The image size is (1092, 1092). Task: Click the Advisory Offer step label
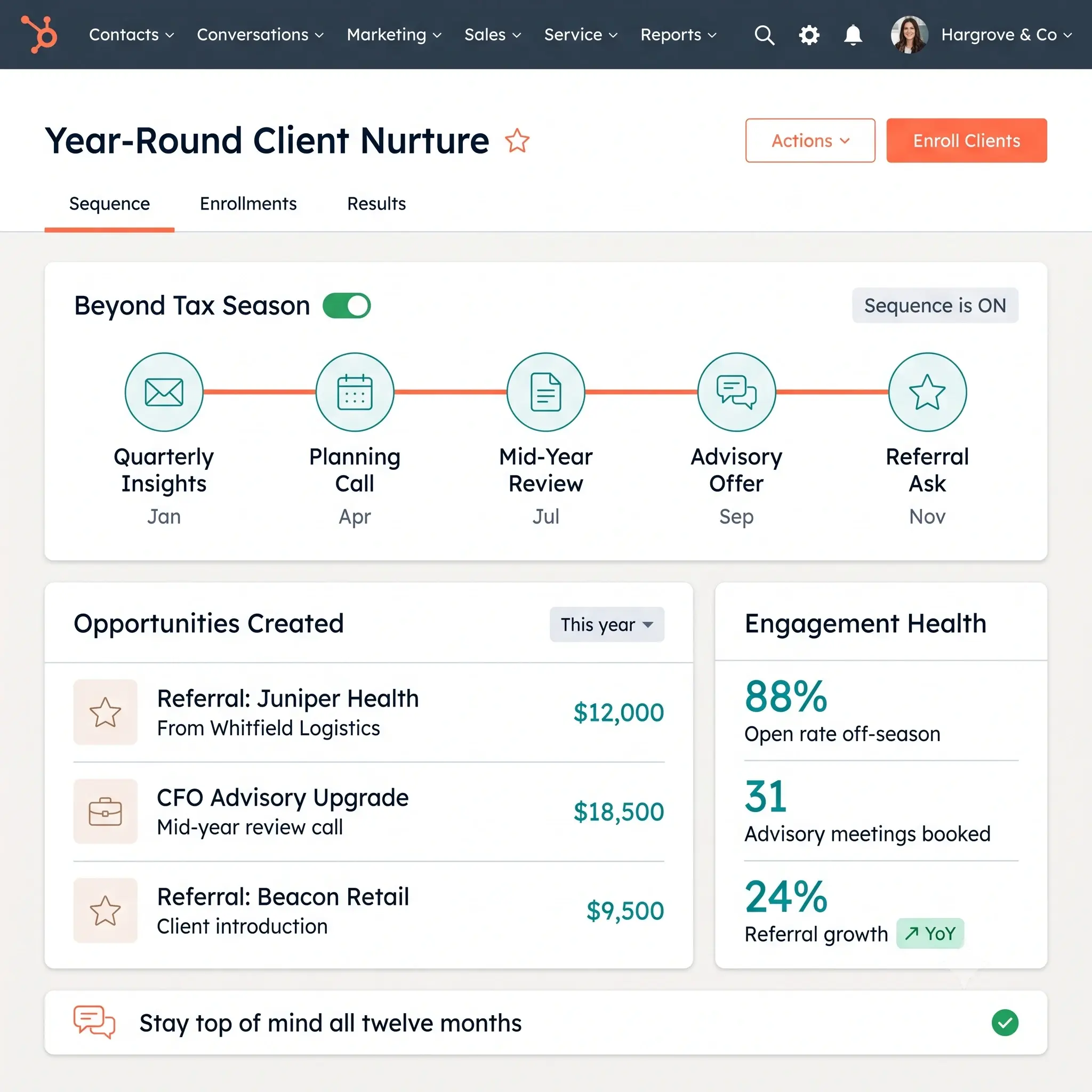coord(736,470)
